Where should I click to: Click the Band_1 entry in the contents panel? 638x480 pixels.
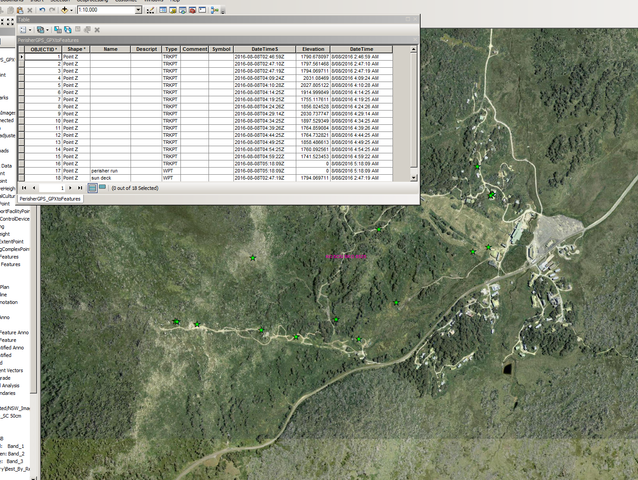pos(15,446)
